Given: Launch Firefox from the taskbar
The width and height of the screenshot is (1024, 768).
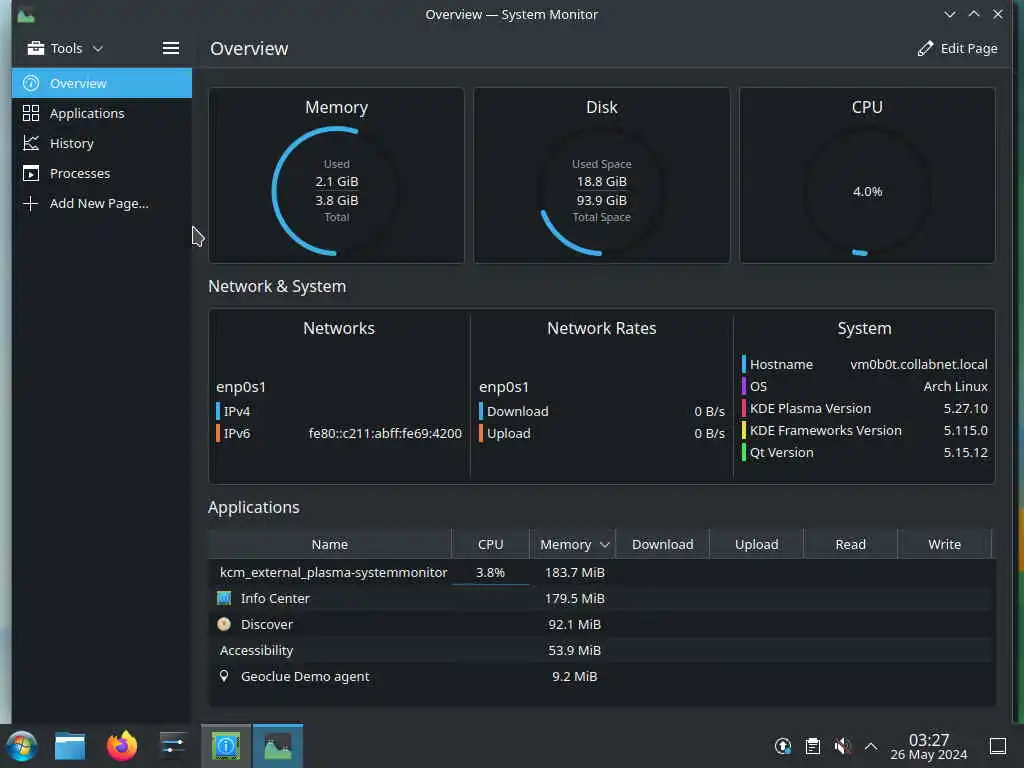Looking at the screenshot, I should coord(121,746).
